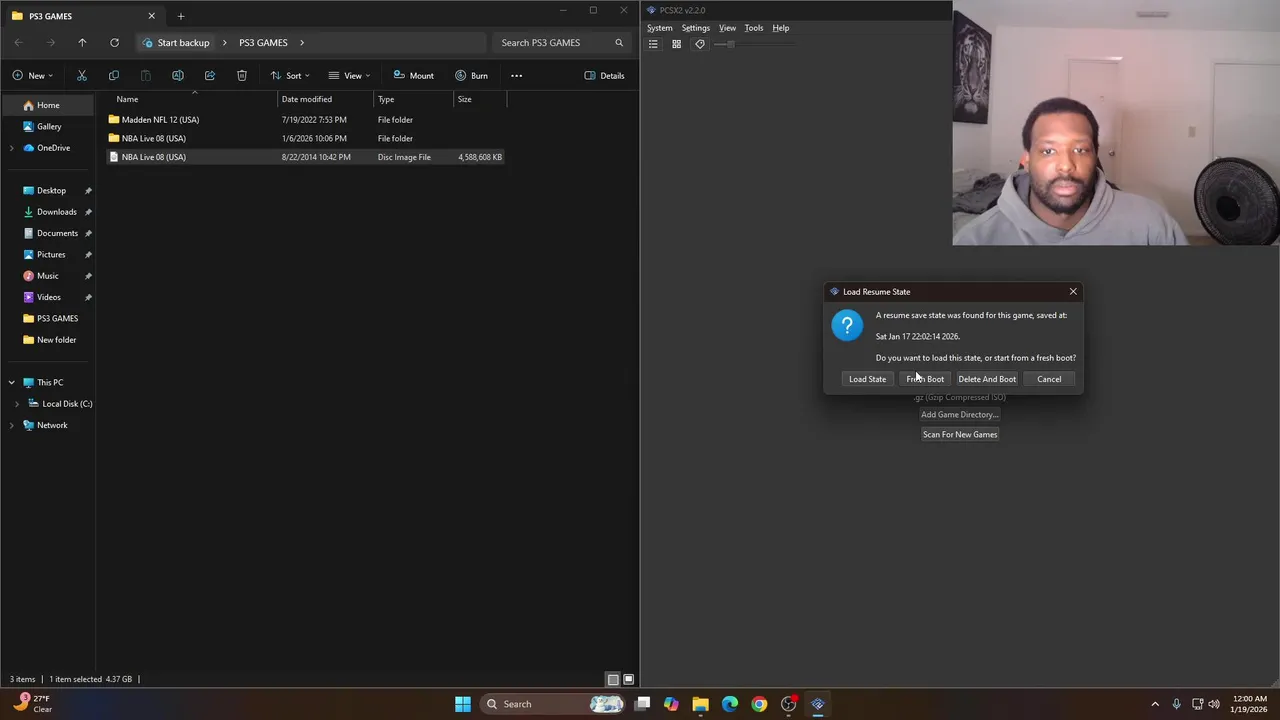Open Google Chrome from taskbar
1280x720 pixels.
click(x=759, y=704)
